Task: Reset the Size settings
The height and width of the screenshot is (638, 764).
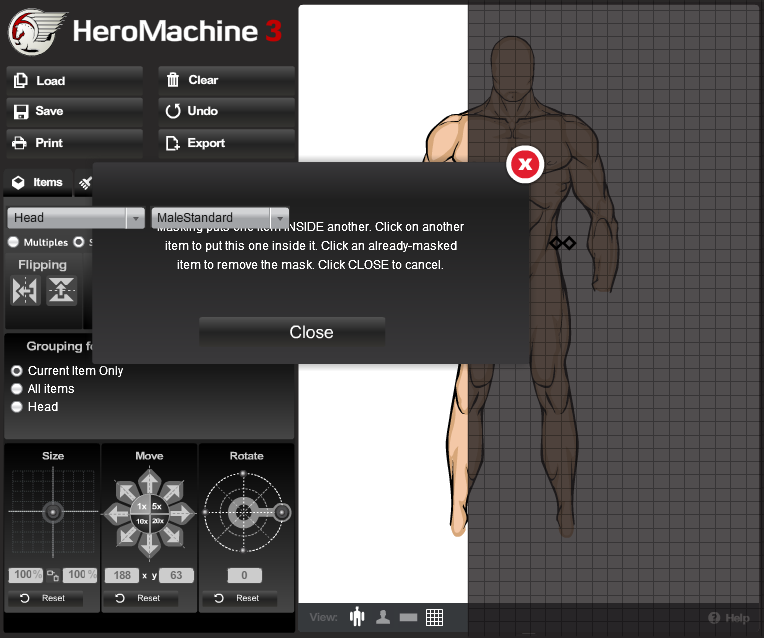Action: tap(45, 598)
